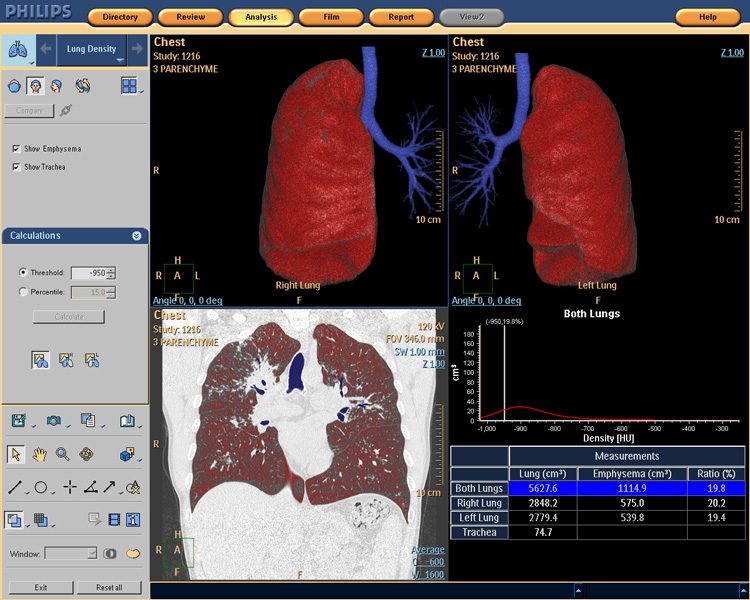Click the open book icon
Viewport: 750px width, 600px height.
point(127,421)
